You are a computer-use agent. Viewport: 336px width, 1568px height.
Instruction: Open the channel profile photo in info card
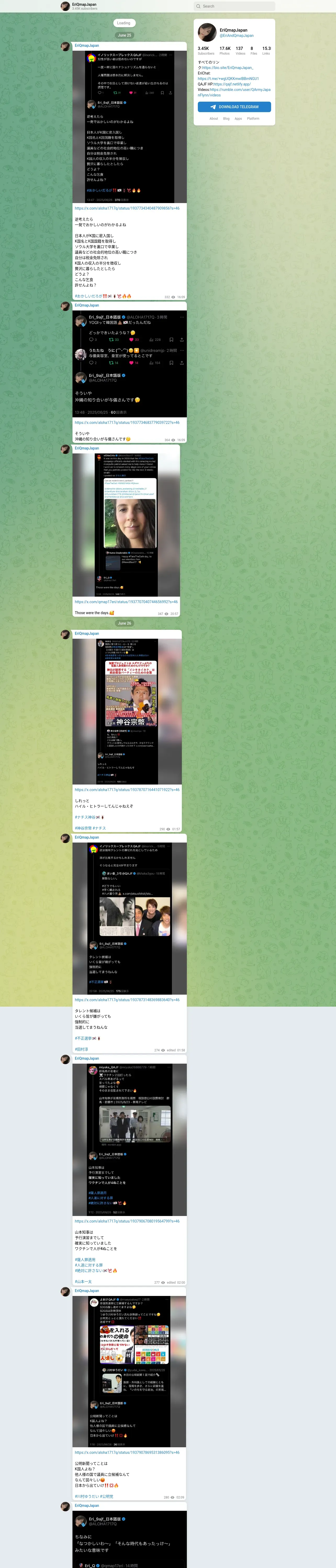(x=207, y=32)
